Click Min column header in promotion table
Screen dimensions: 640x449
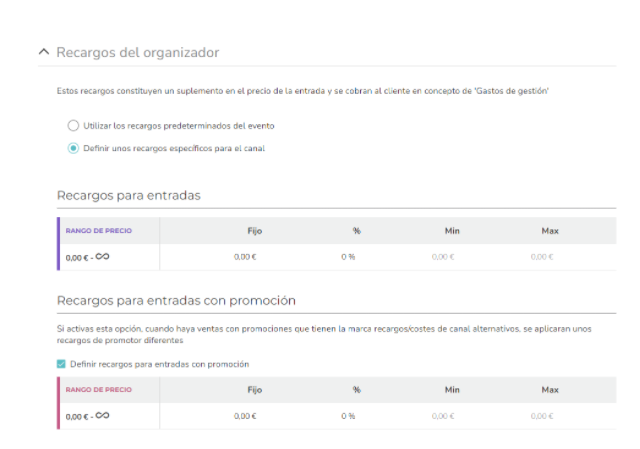pyautogui.click(x=452, y=390)
